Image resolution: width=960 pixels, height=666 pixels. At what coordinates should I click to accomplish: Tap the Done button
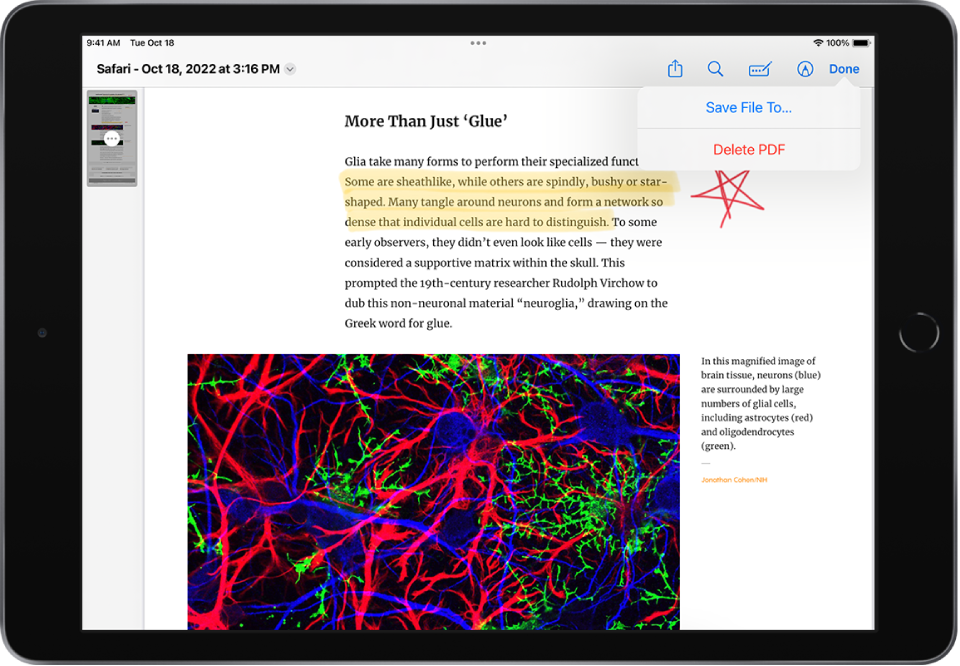(845, 69)
